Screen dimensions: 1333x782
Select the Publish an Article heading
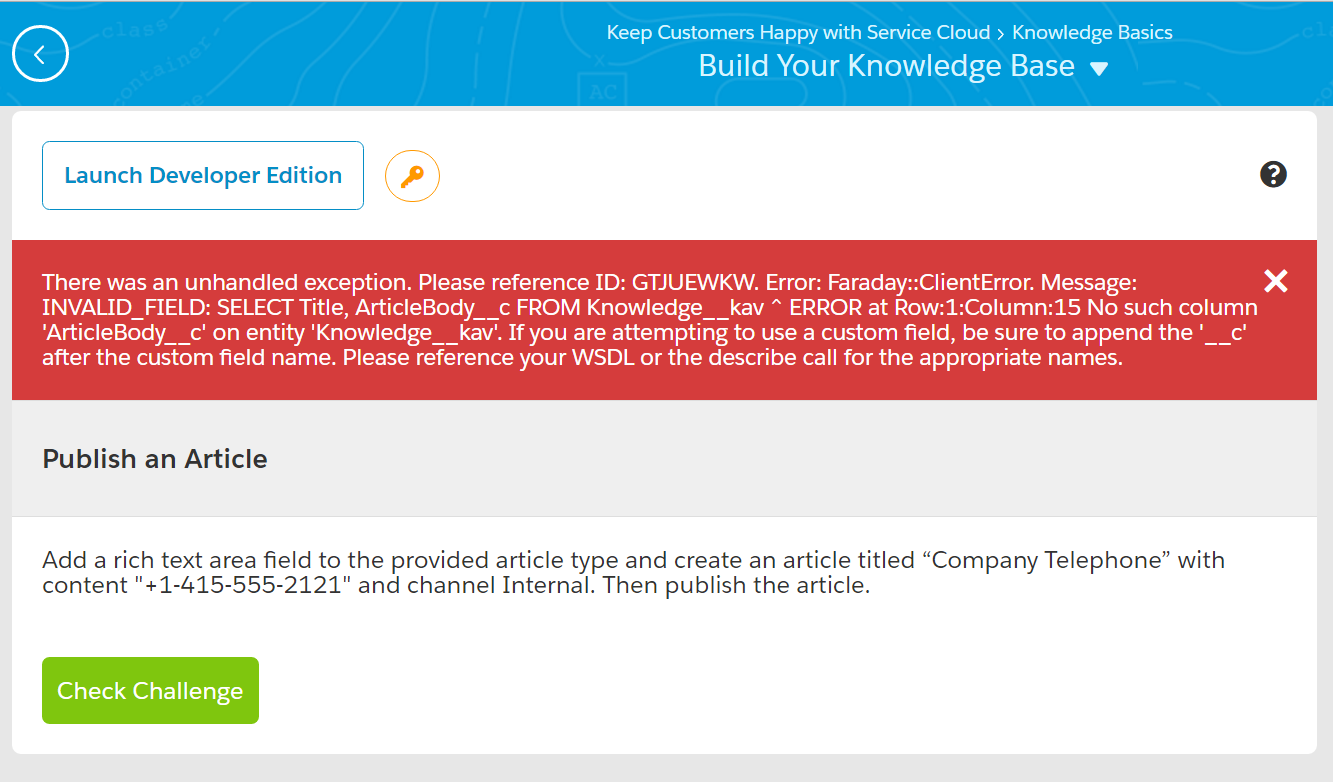click(155, 459)
